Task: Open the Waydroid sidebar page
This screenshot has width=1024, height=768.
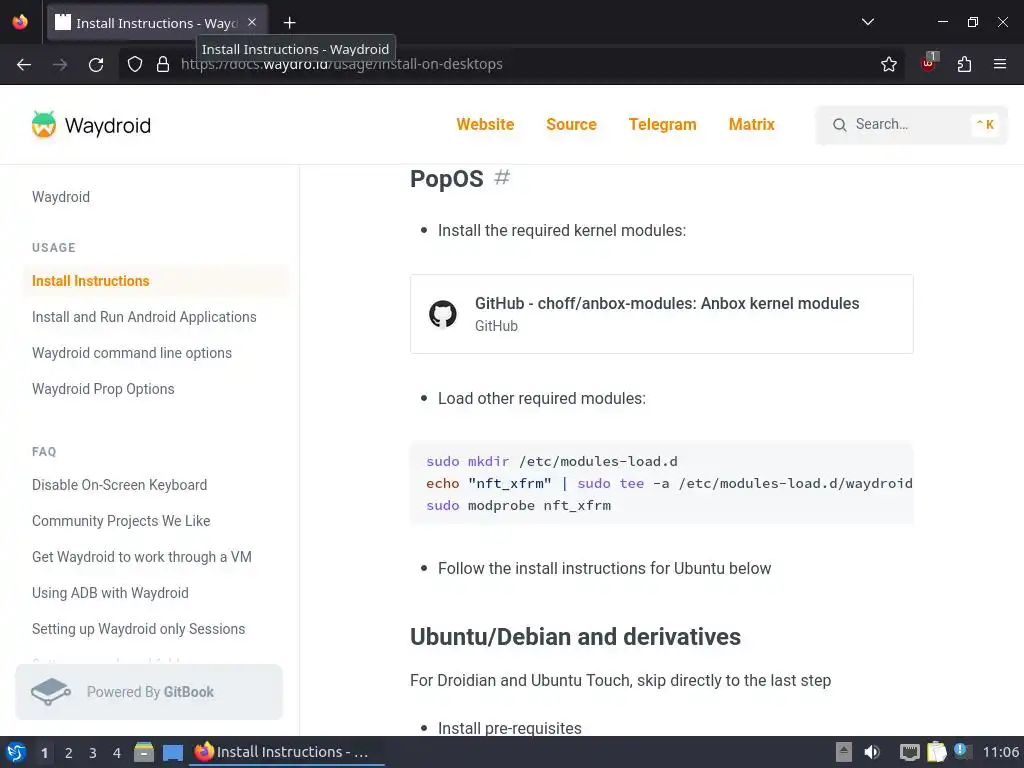Action: pos(61,197)
